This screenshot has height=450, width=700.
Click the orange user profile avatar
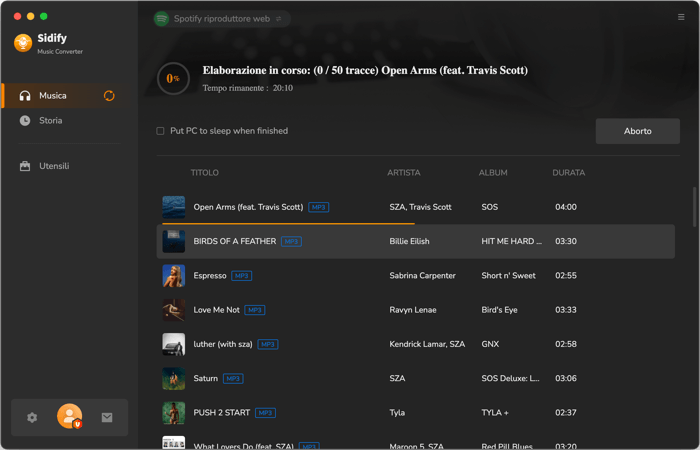70,416
